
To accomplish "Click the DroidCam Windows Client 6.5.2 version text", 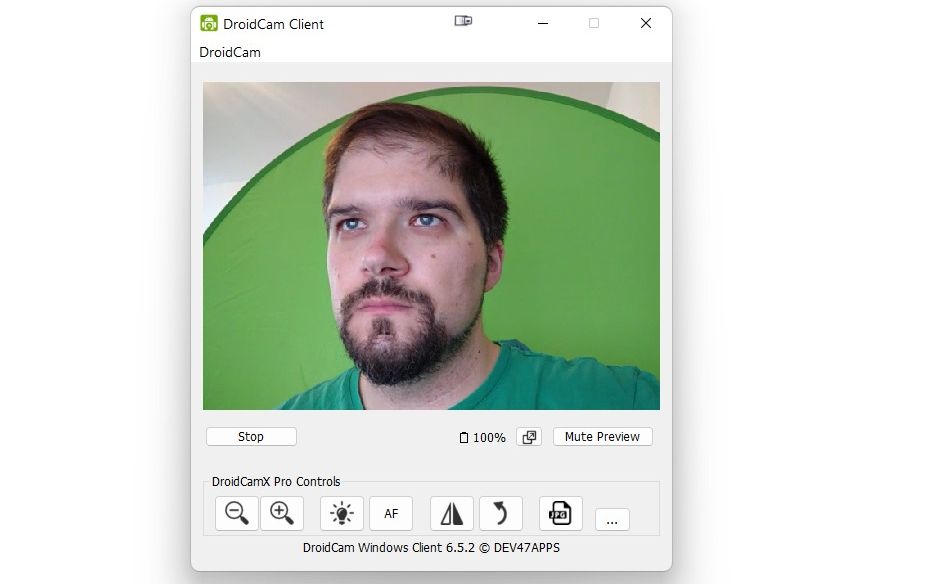I will pos(431,548).
